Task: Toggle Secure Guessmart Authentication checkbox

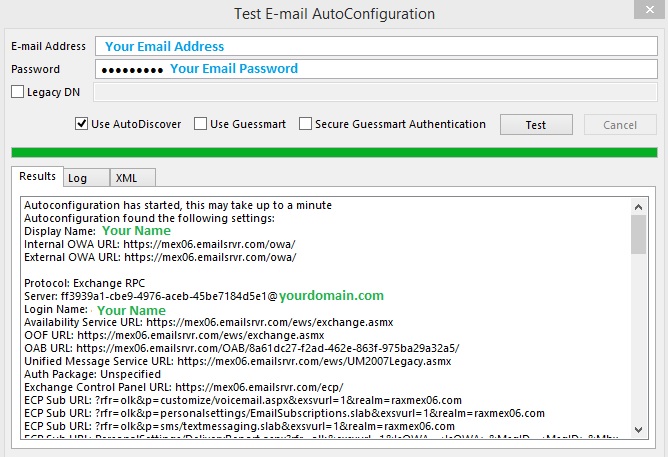Action: [x=306, y=125]
